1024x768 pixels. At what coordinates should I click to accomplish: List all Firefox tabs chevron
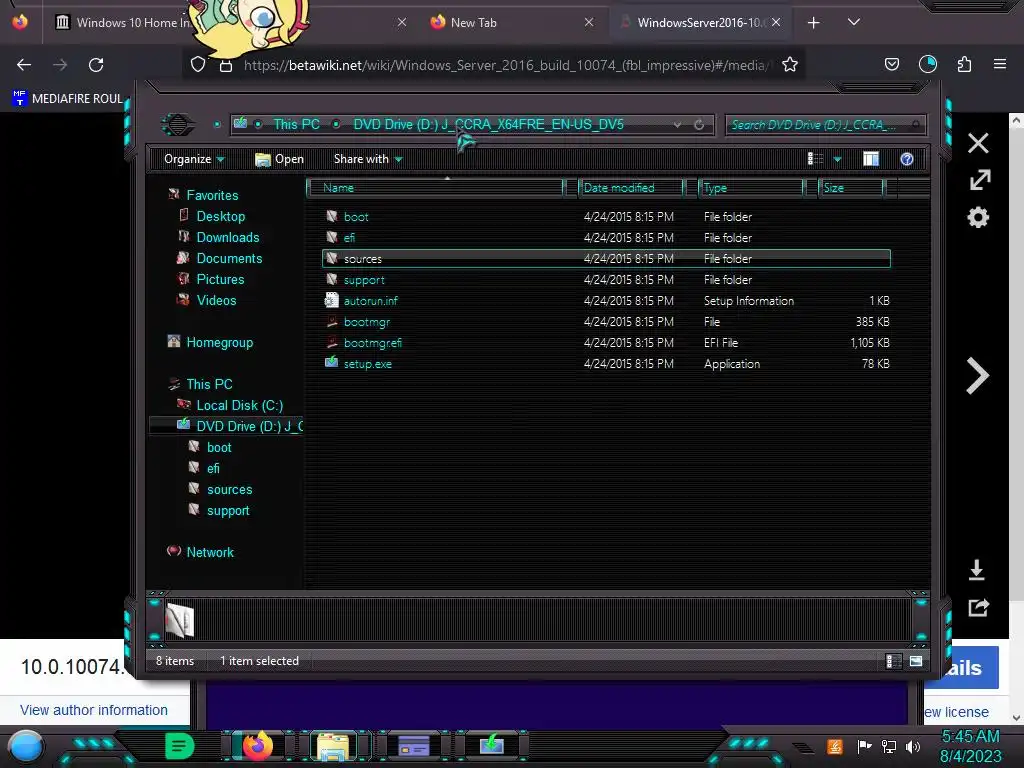coord(853,22)
